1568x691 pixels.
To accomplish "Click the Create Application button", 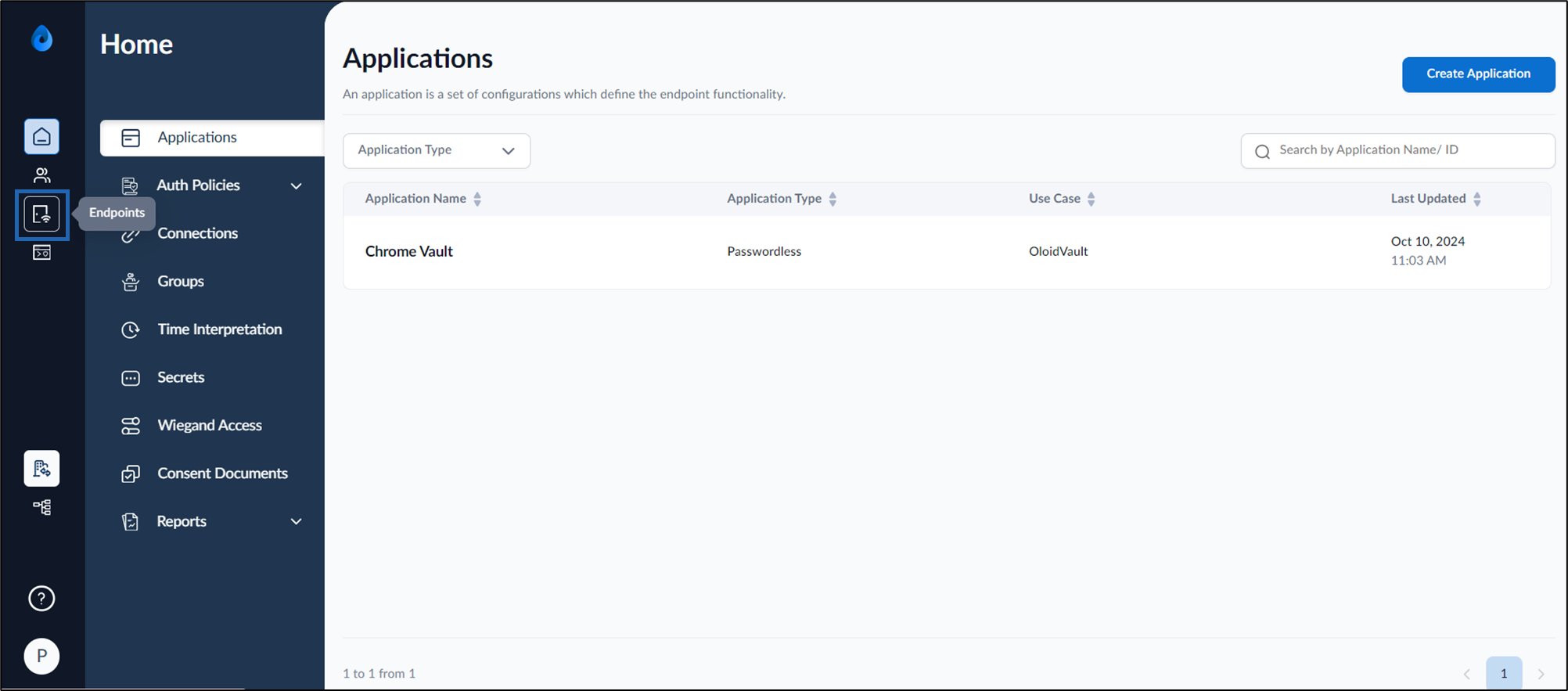I will [1478, 74].
